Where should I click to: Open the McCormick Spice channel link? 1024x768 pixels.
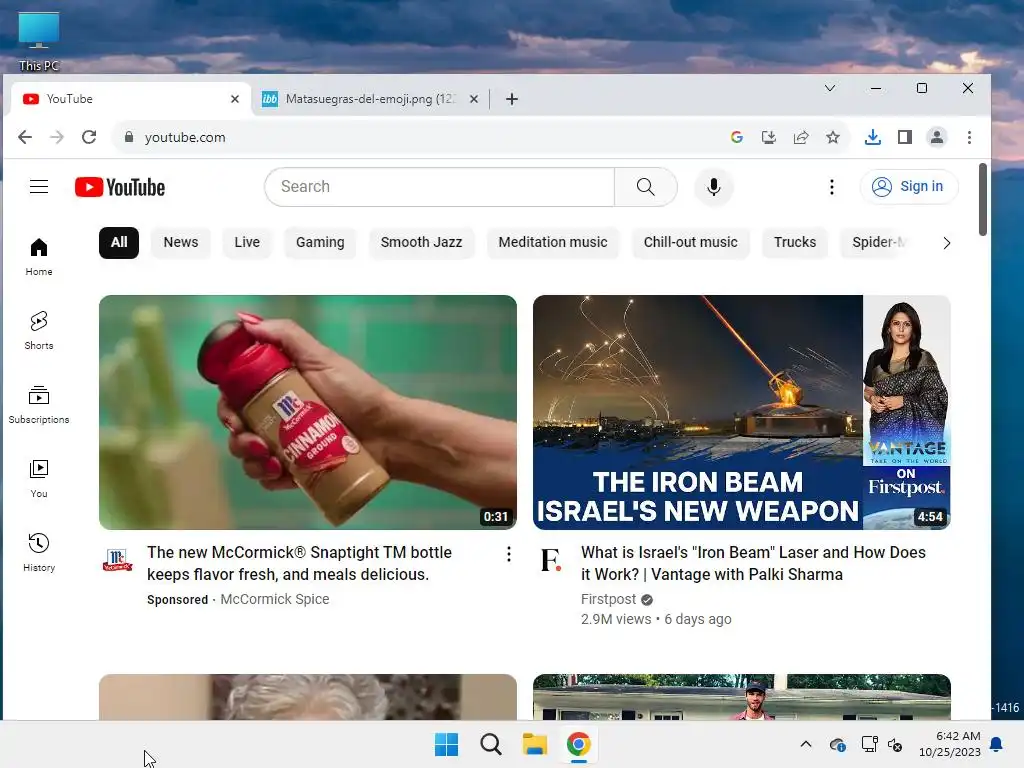click(274, 599)
